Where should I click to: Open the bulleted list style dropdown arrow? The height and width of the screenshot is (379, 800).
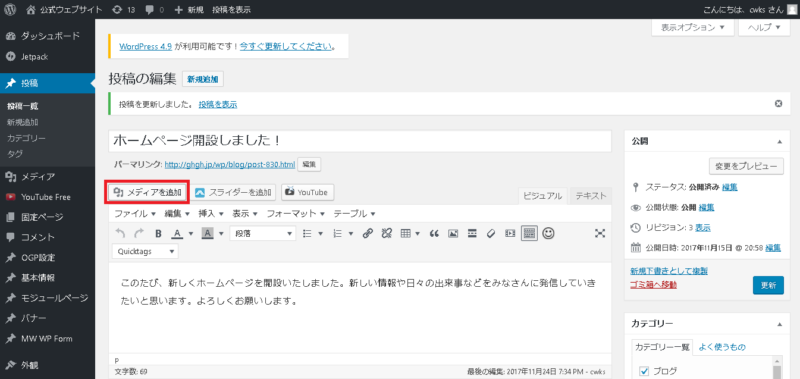[x=321, y=234]
